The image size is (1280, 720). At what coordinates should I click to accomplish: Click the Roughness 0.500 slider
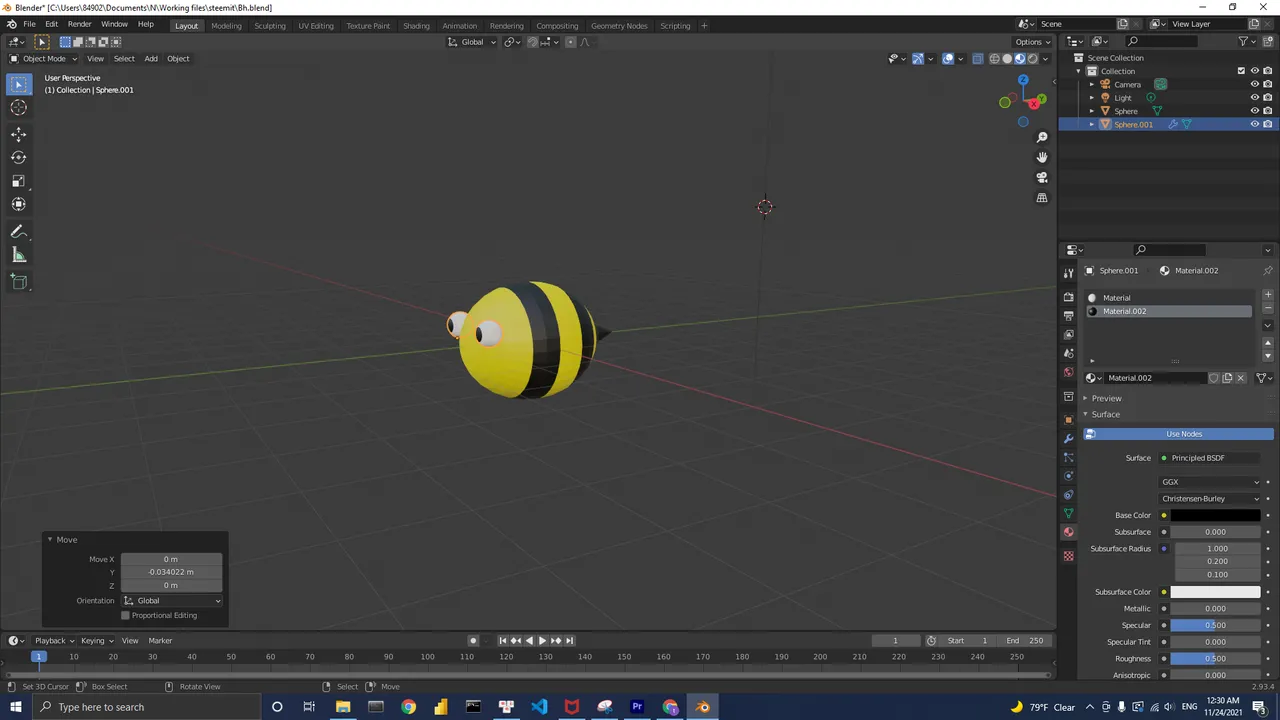click(1215, 658)
